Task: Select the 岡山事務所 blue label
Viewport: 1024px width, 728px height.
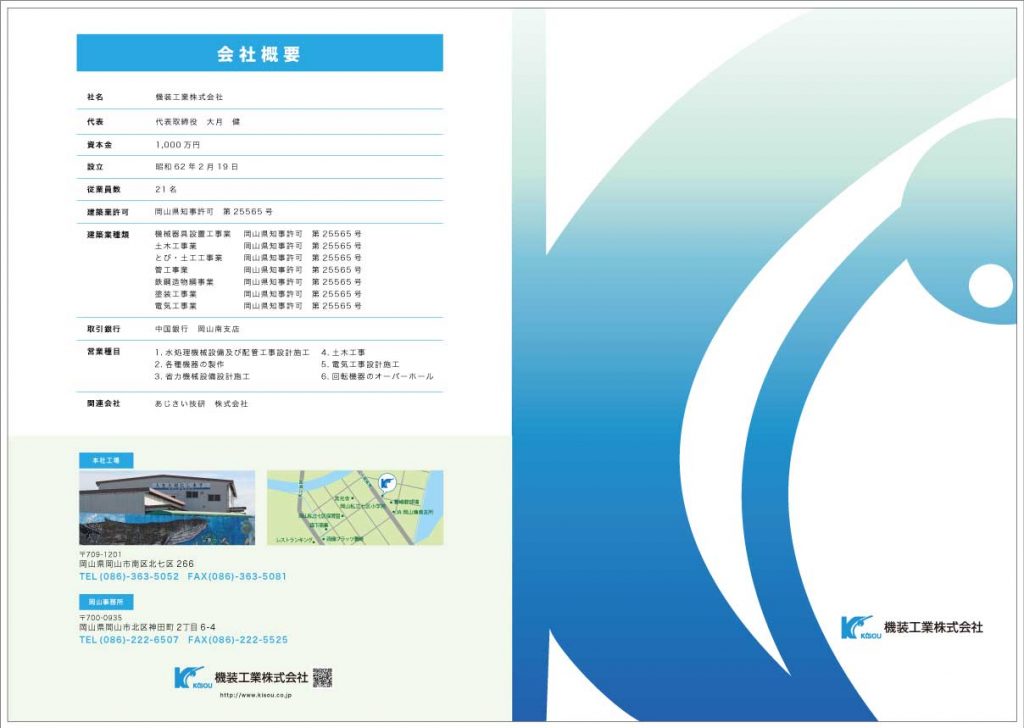Action: (x=106, y=603)
